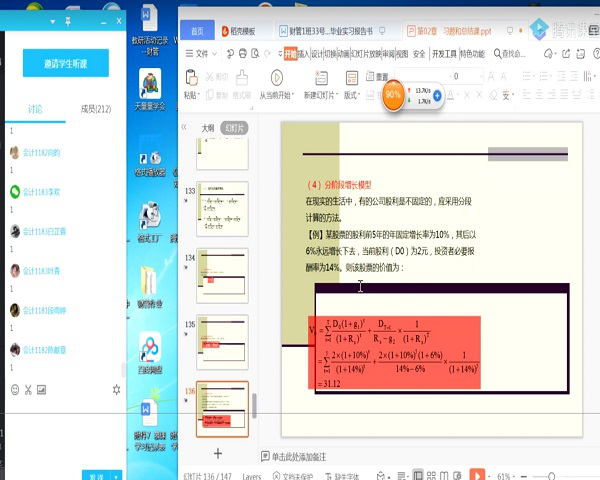
Task: Open the Animation (动画) ribbon tab
Action: click(343, 54)
